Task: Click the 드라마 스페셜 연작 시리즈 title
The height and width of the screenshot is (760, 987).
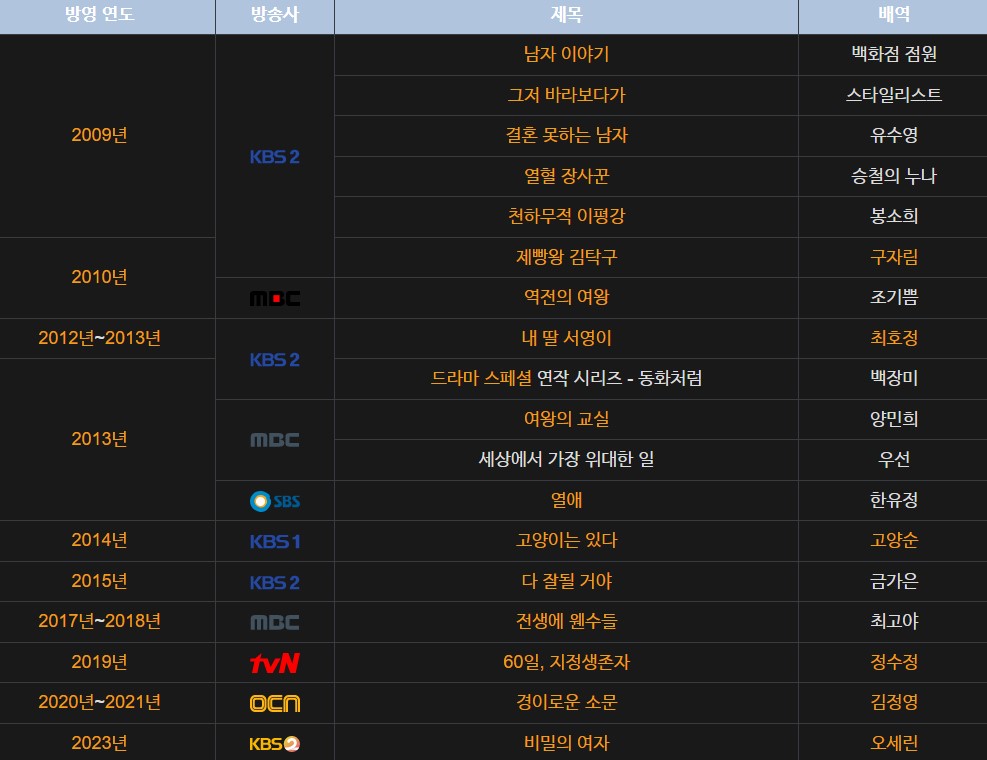Action: 565,379
